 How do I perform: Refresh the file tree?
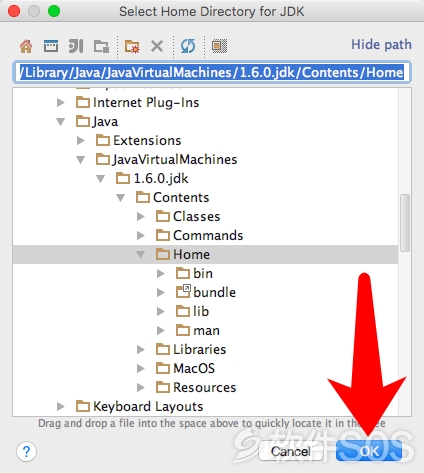coord(188,46)
